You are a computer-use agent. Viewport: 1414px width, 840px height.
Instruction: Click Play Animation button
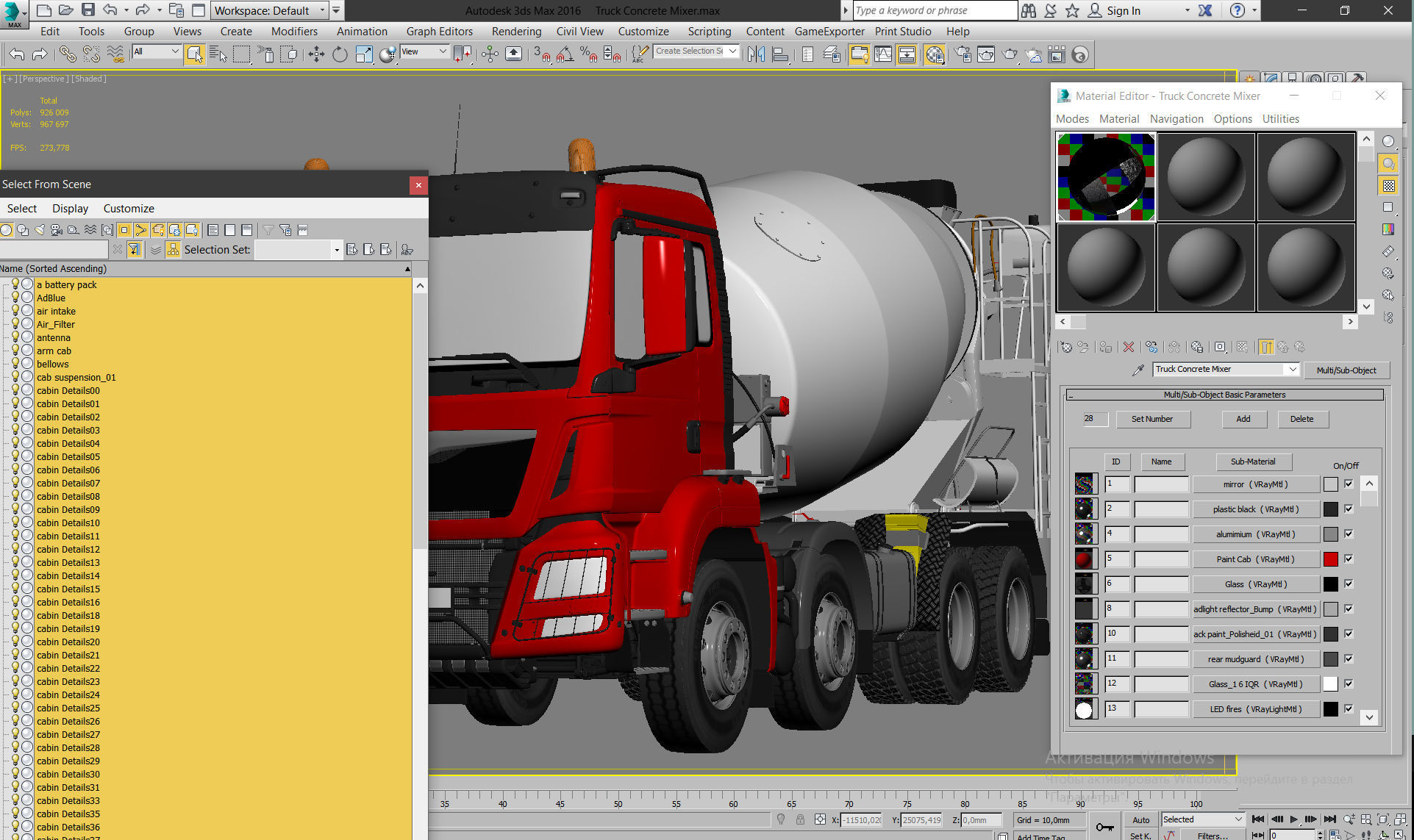coord(1294,819)
